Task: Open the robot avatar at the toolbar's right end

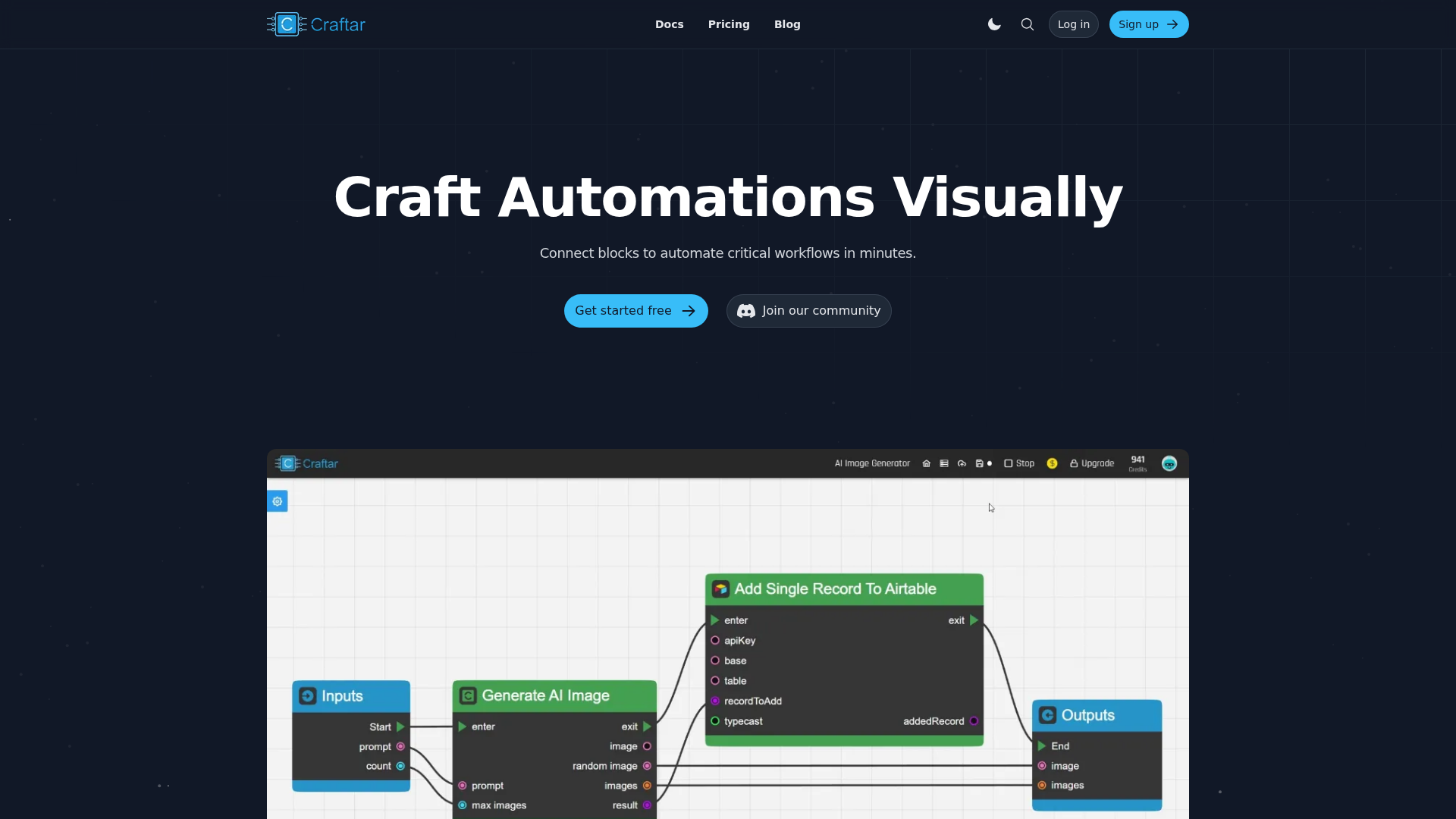Action: pos(1169,463)
